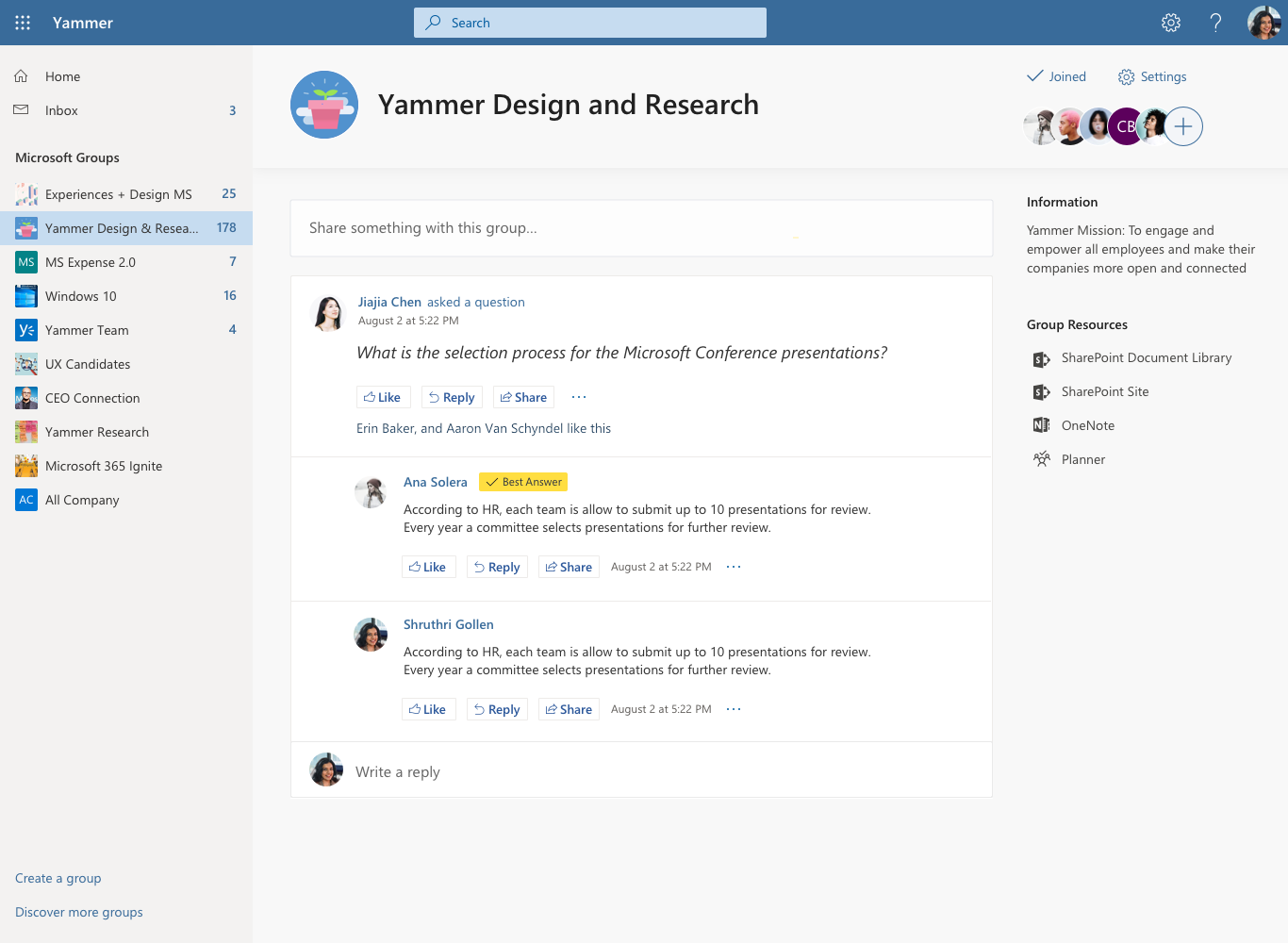Toggle the Joined membership status
The height and width of the screenshot is (943, 1288).
point(1056,76)
